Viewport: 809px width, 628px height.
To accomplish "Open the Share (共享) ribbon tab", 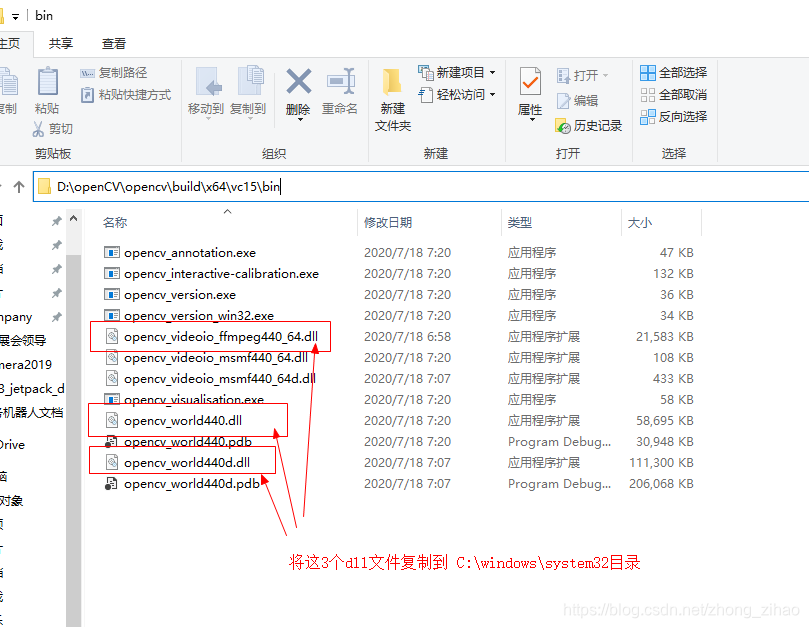I will (61, 44).
